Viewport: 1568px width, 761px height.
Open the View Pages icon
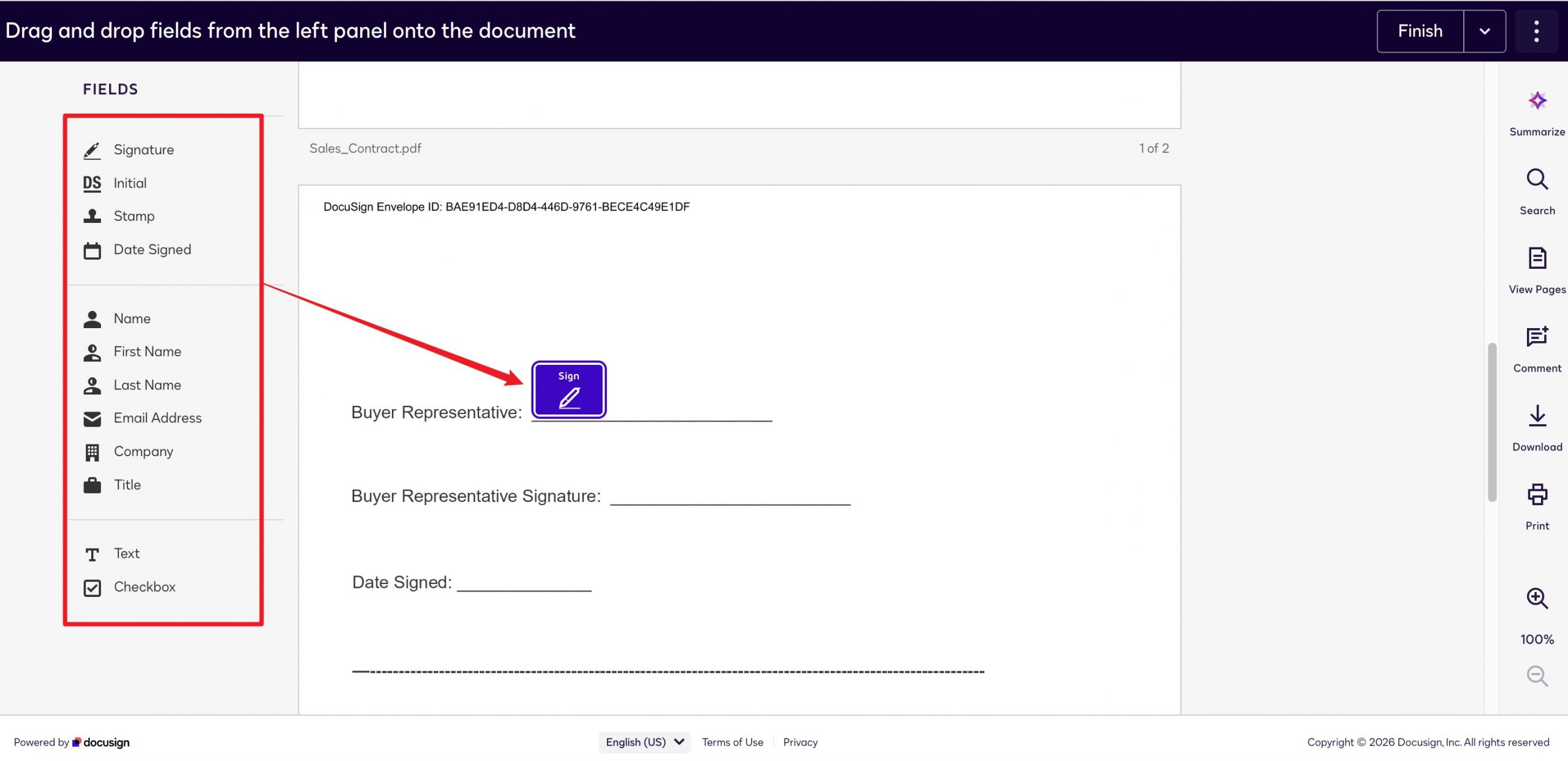click(1537, 258)
